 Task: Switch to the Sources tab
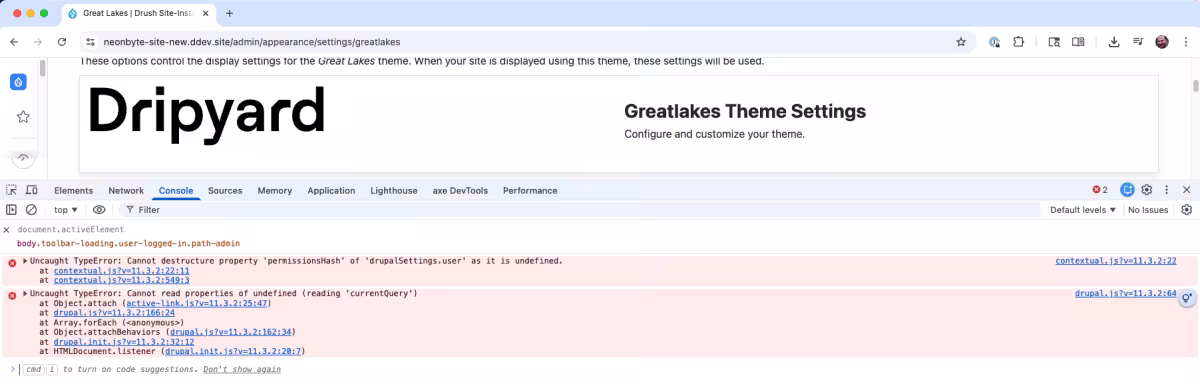pyautogui.click(x=225, y=190)
